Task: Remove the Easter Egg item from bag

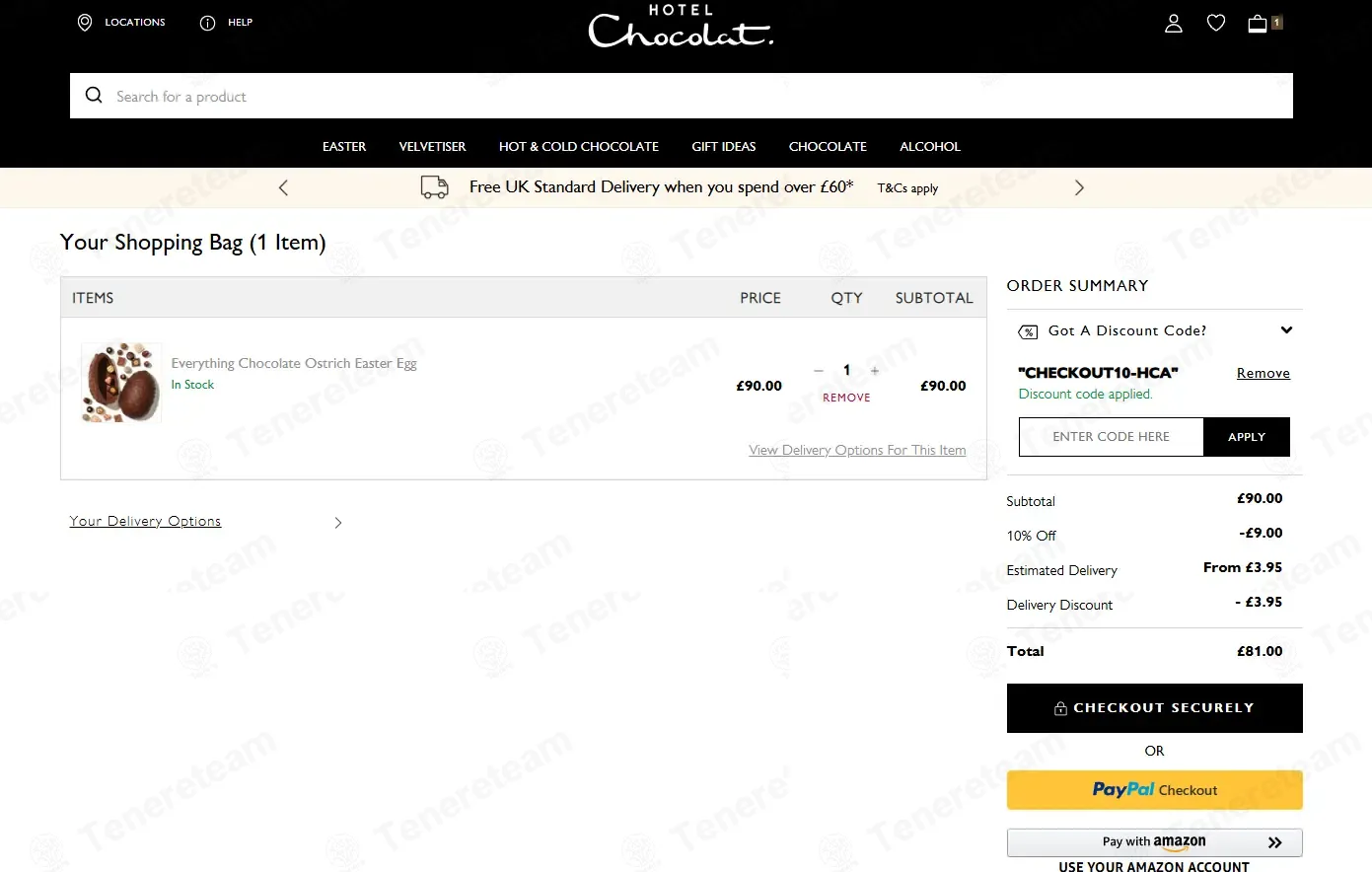Action: 846,398
